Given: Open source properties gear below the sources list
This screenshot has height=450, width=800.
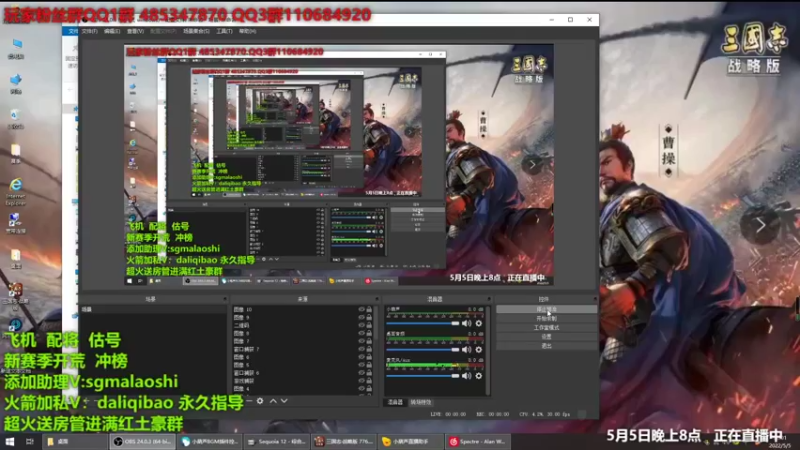Looking at the screenshot, I should [x=260, y=401].
